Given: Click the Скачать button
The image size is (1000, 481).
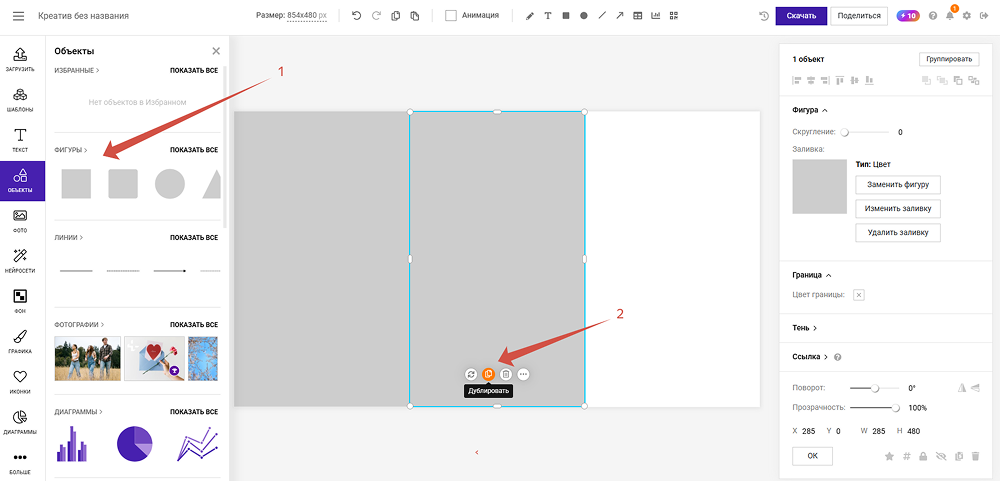Looking at the screenshot, I should coord(801,16).
